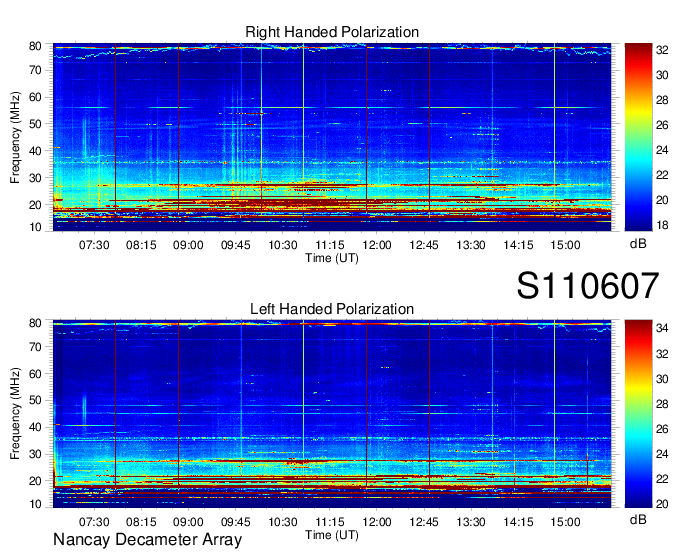Click the 11:15 tick under Left Handed plot
Viewport: 680px width, 552px height.
[x=330, y=522]
